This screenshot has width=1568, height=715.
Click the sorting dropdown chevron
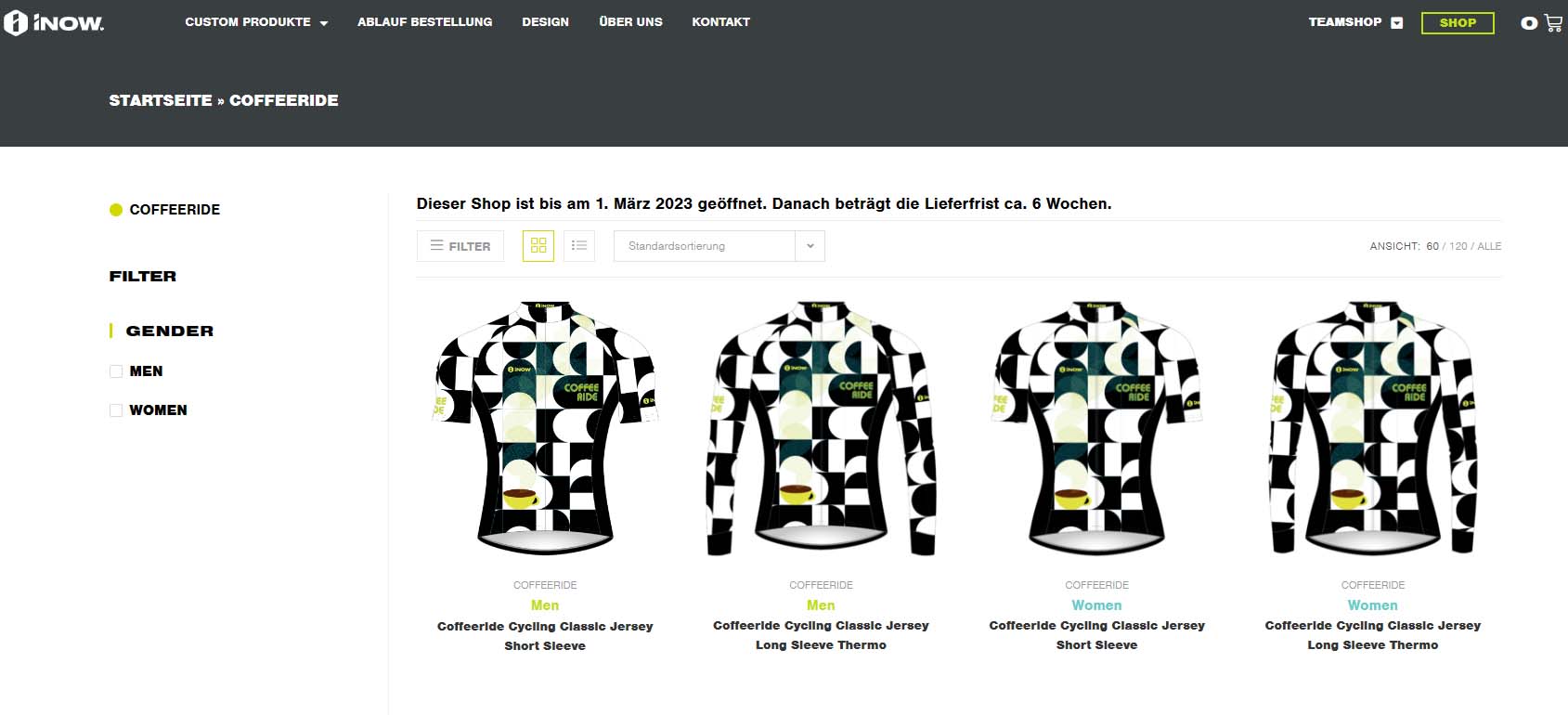tap(810, 246)
